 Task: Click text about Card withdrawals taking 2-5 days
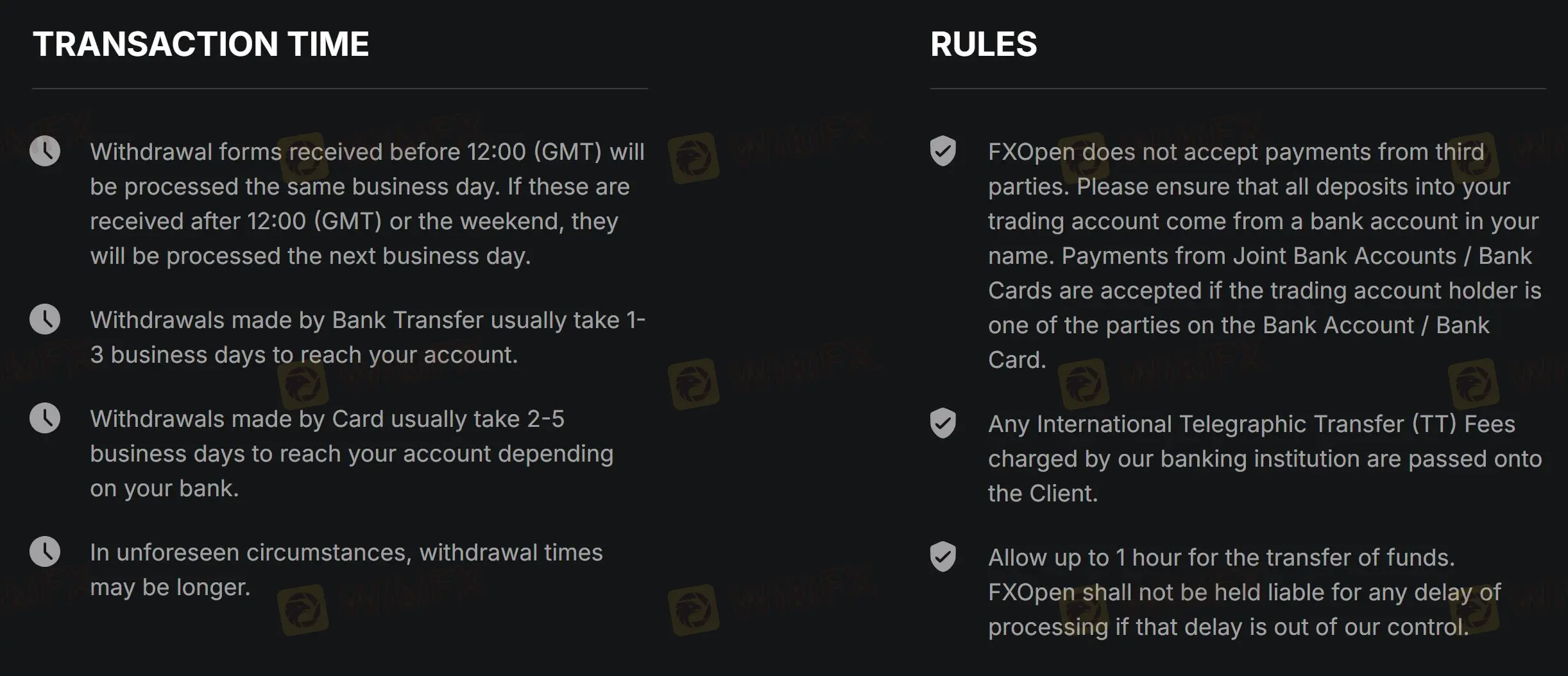click(x=352, y=453)
